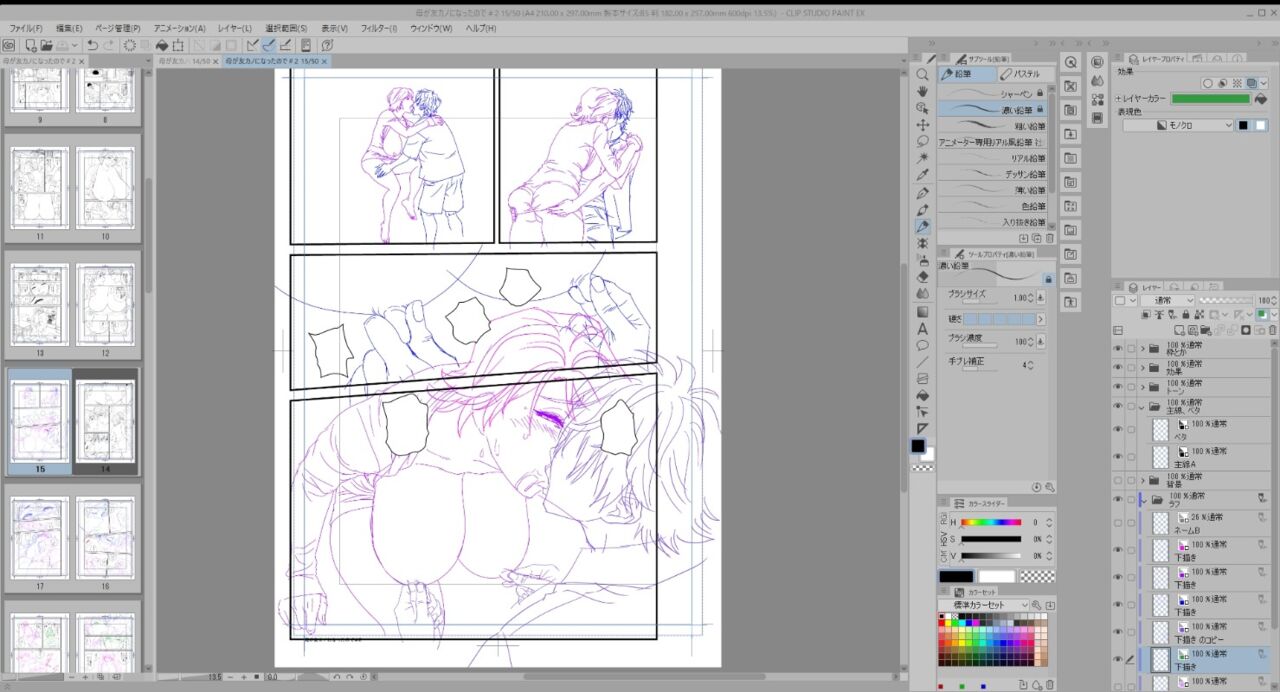
Task: Click the help question mark icon
Action: [x=327, y=45]
